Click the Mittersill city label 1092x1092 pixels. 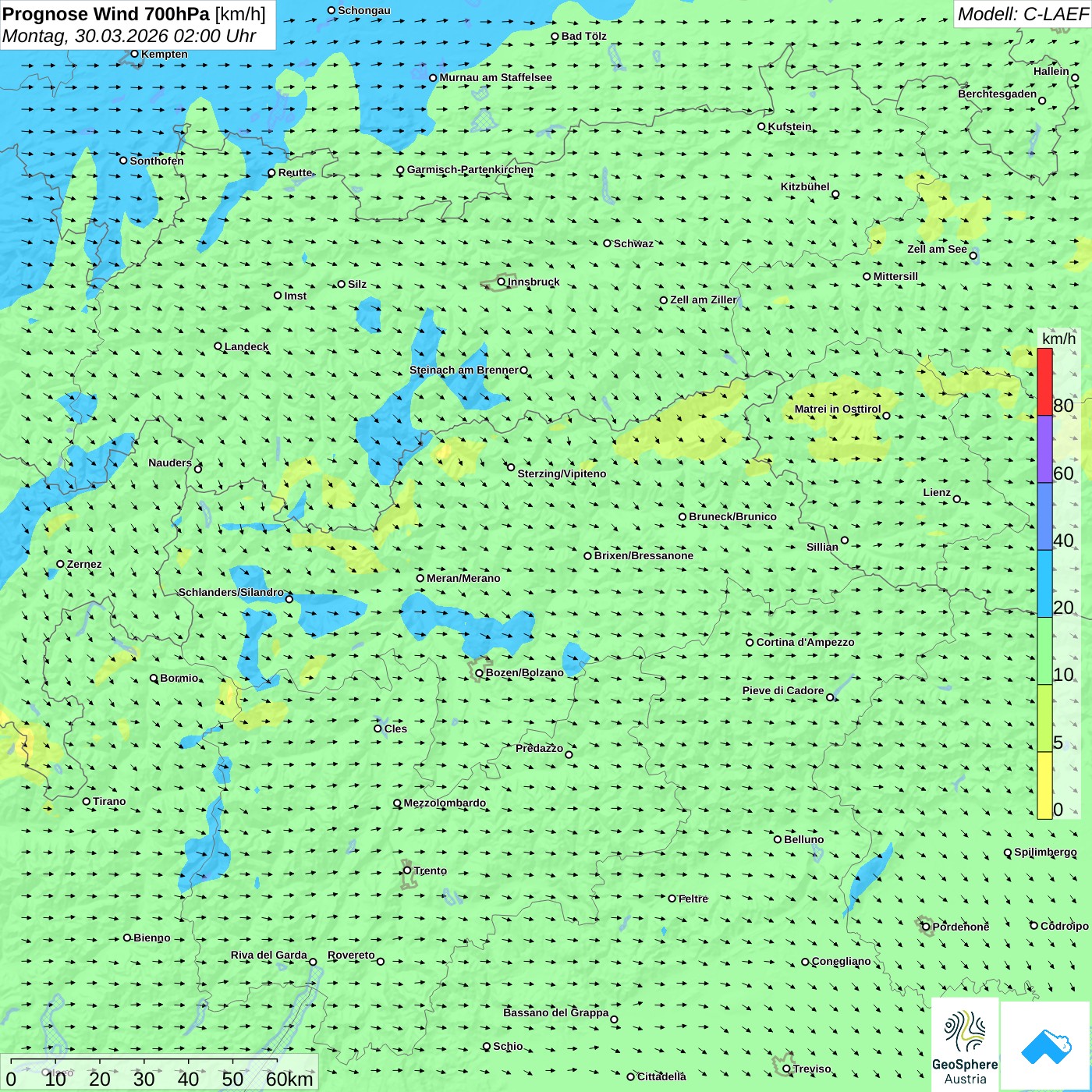click(x=895, y=276)
